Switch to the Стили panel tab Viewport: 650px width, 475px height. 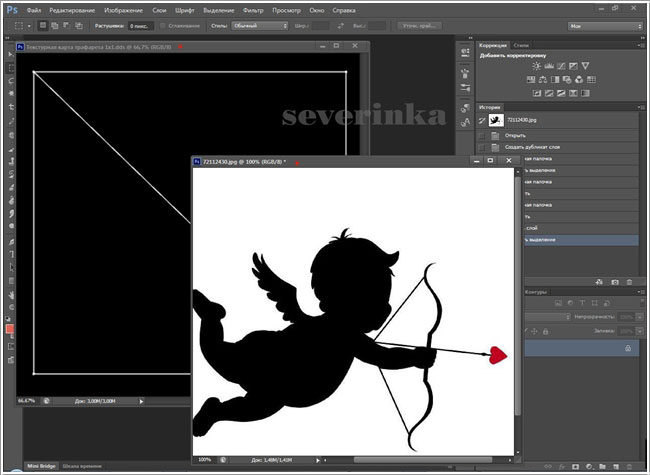[522, 45]
